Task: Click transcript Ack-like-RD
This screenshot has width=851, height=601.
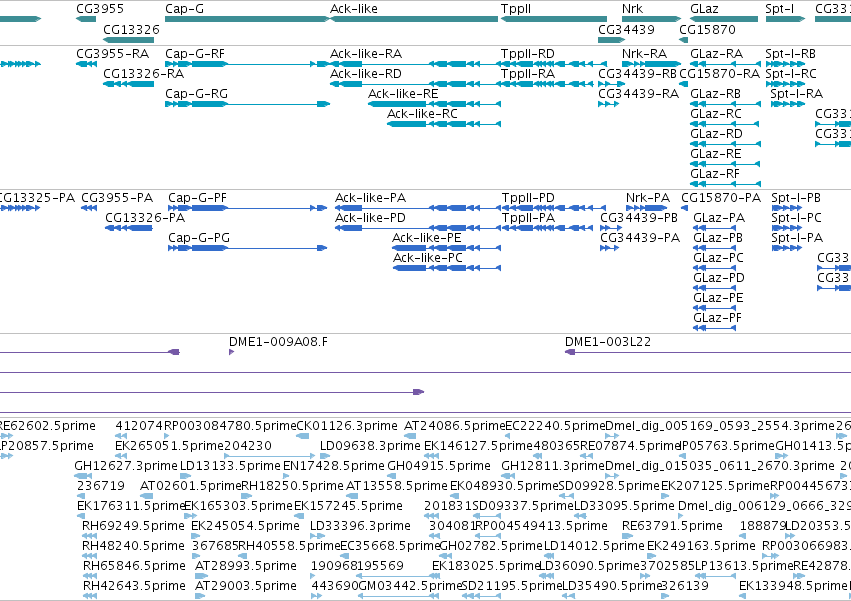Action: [415, 84]
